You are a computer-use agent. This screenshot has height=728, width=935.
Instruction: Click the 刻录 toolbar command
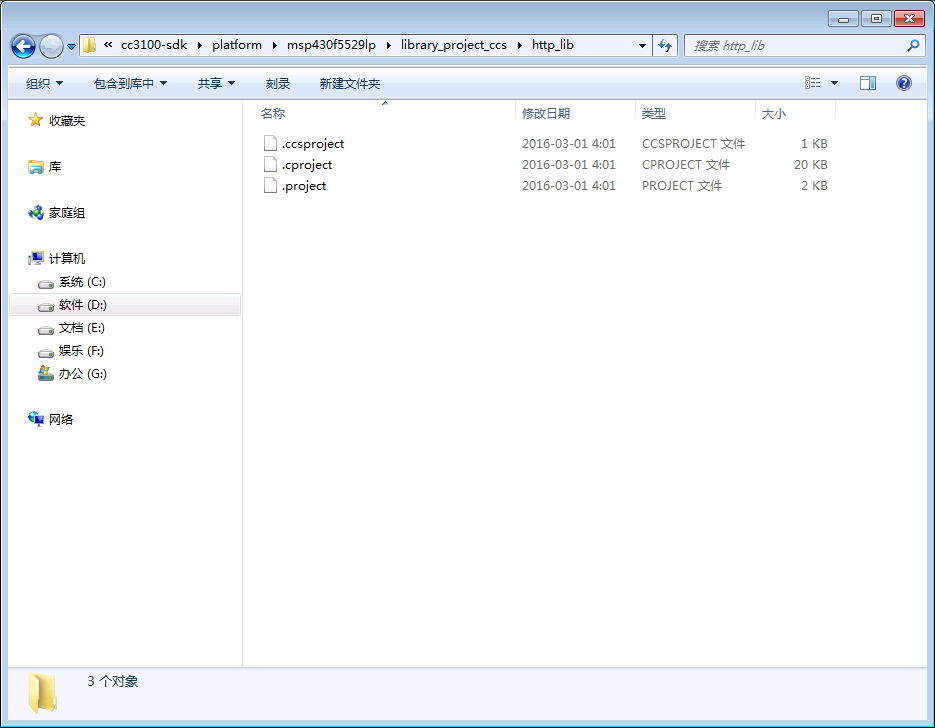tap(278, 83)
